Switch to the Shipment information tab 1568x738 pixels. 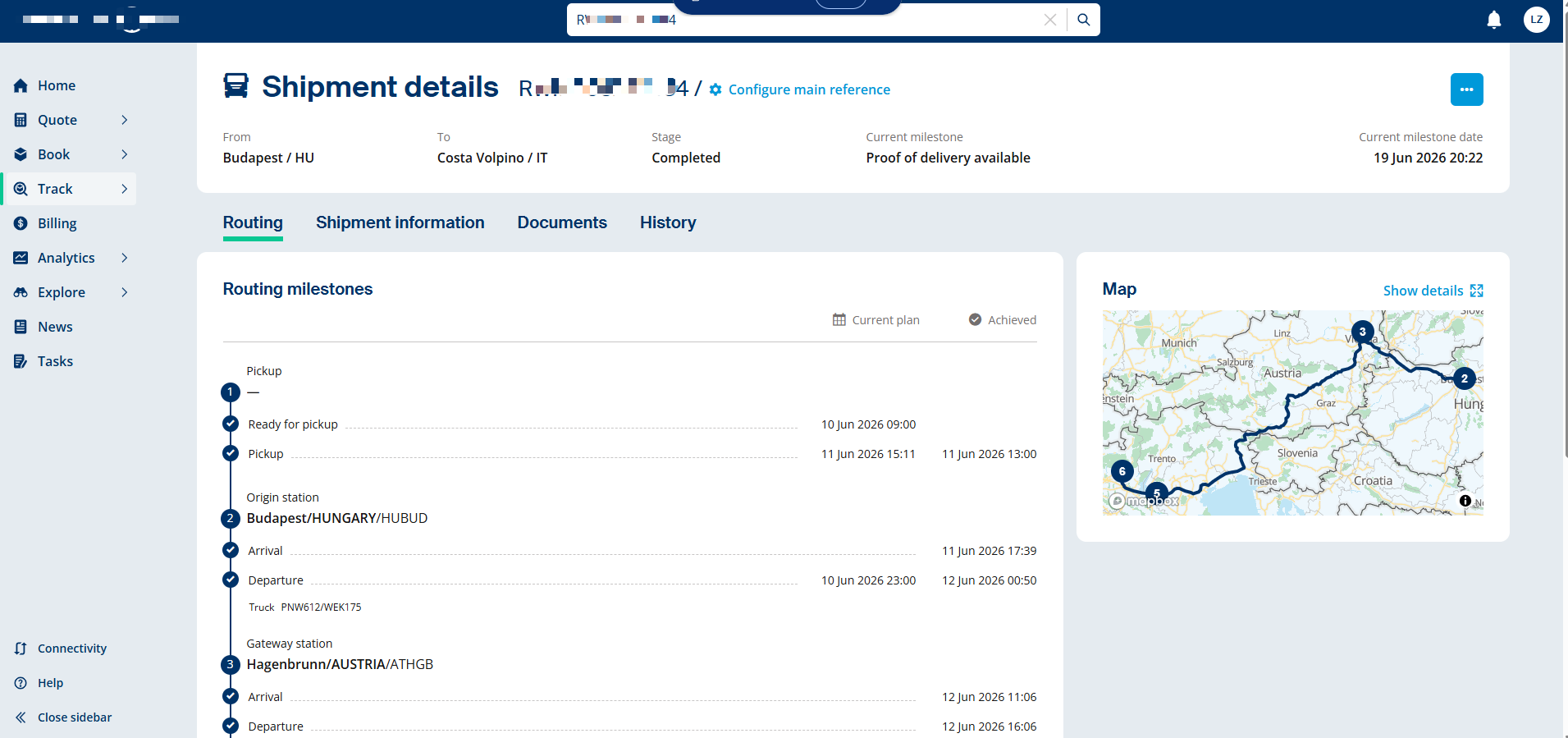(400, 222)
